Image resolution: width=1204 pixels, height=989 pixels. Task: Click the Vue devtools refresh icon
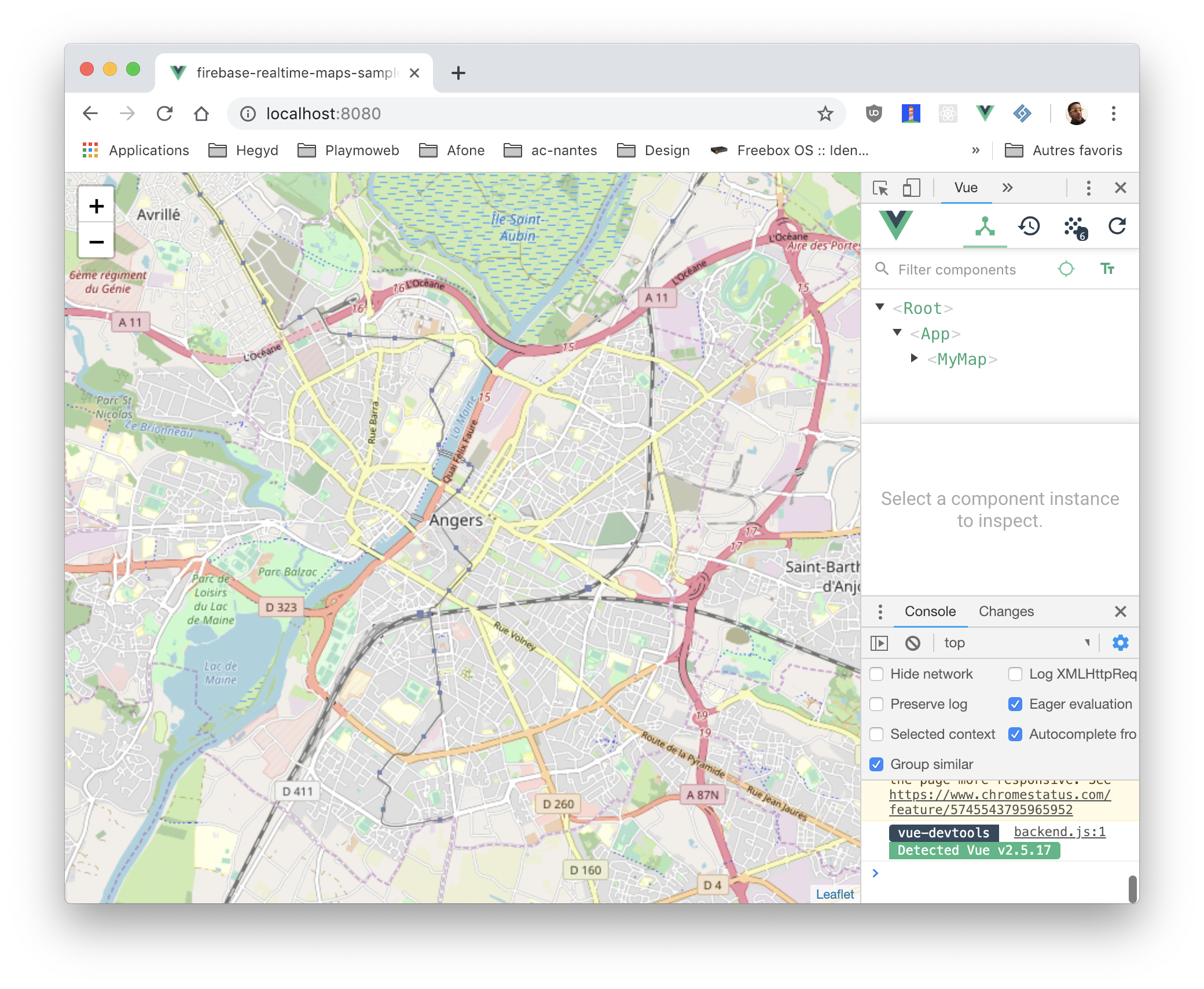[1117, 226]
